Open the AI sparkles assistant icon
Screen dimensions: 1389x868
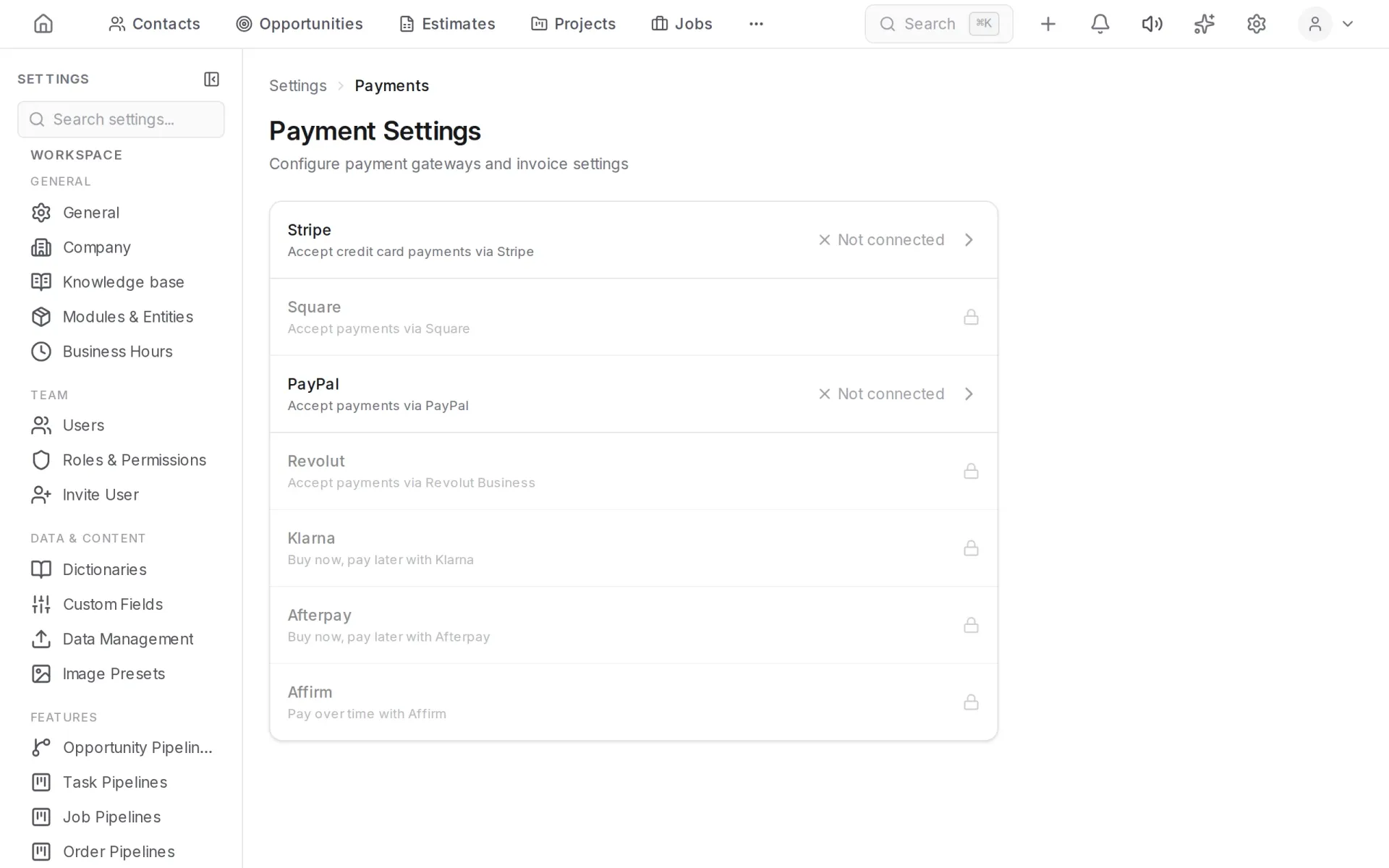point(1204,24)
